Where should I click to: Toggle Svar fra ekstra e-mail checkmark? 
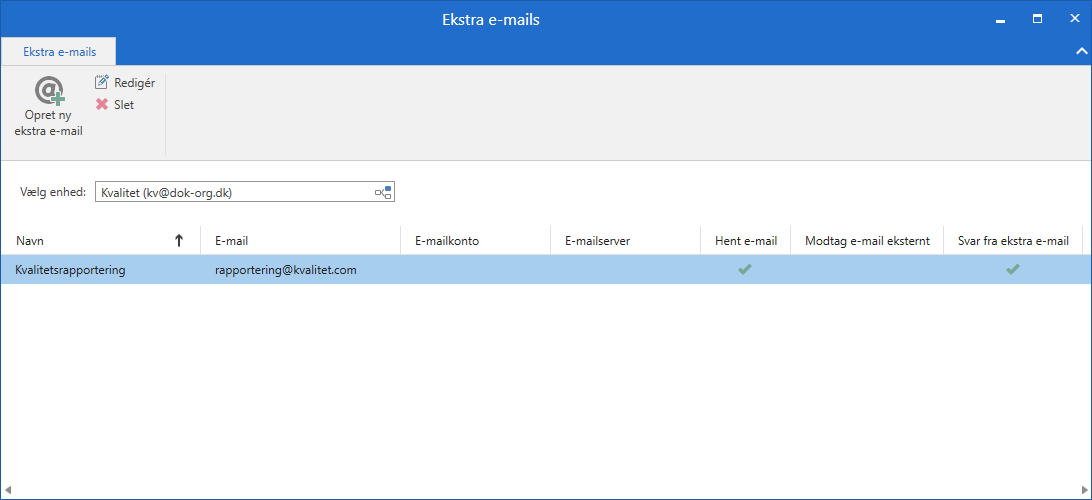[x=1013, y=269]
